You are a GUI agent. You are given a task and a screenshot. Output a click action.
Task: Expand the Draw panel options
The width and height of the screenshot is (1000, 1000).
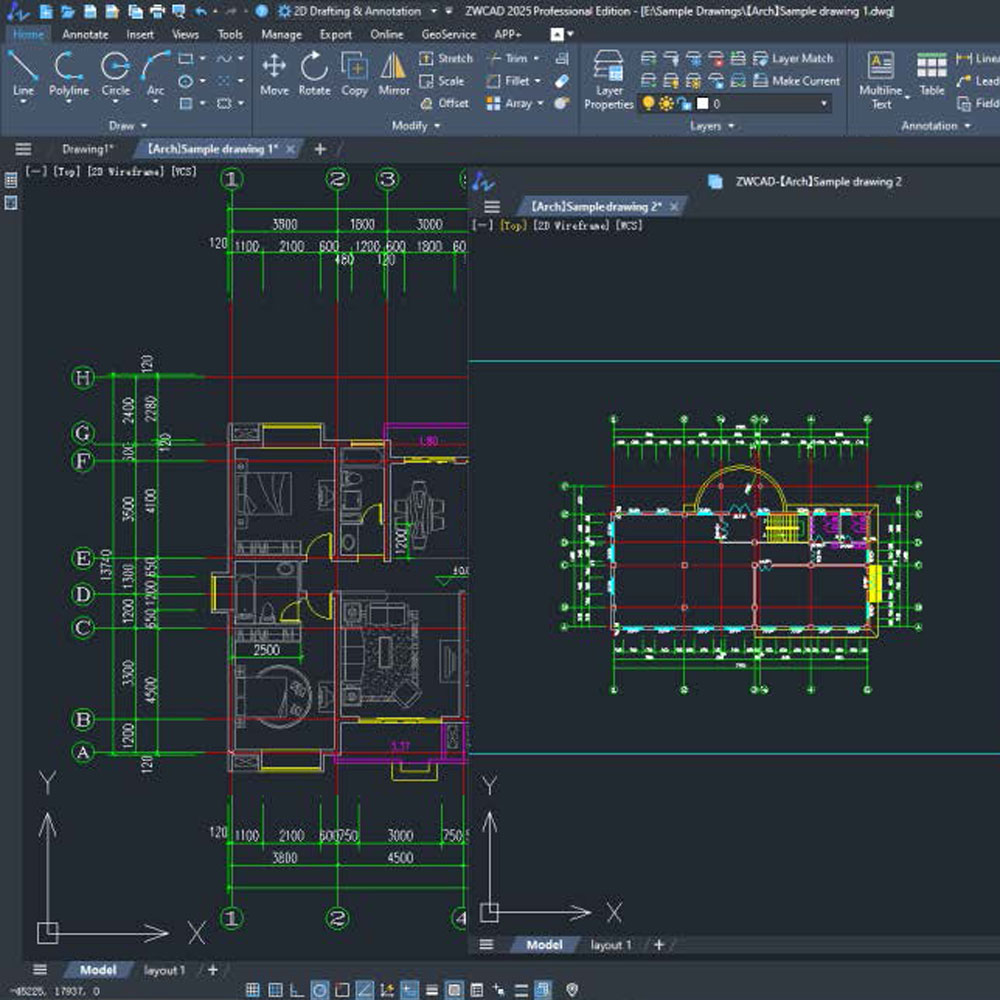[x=144, y=126]
